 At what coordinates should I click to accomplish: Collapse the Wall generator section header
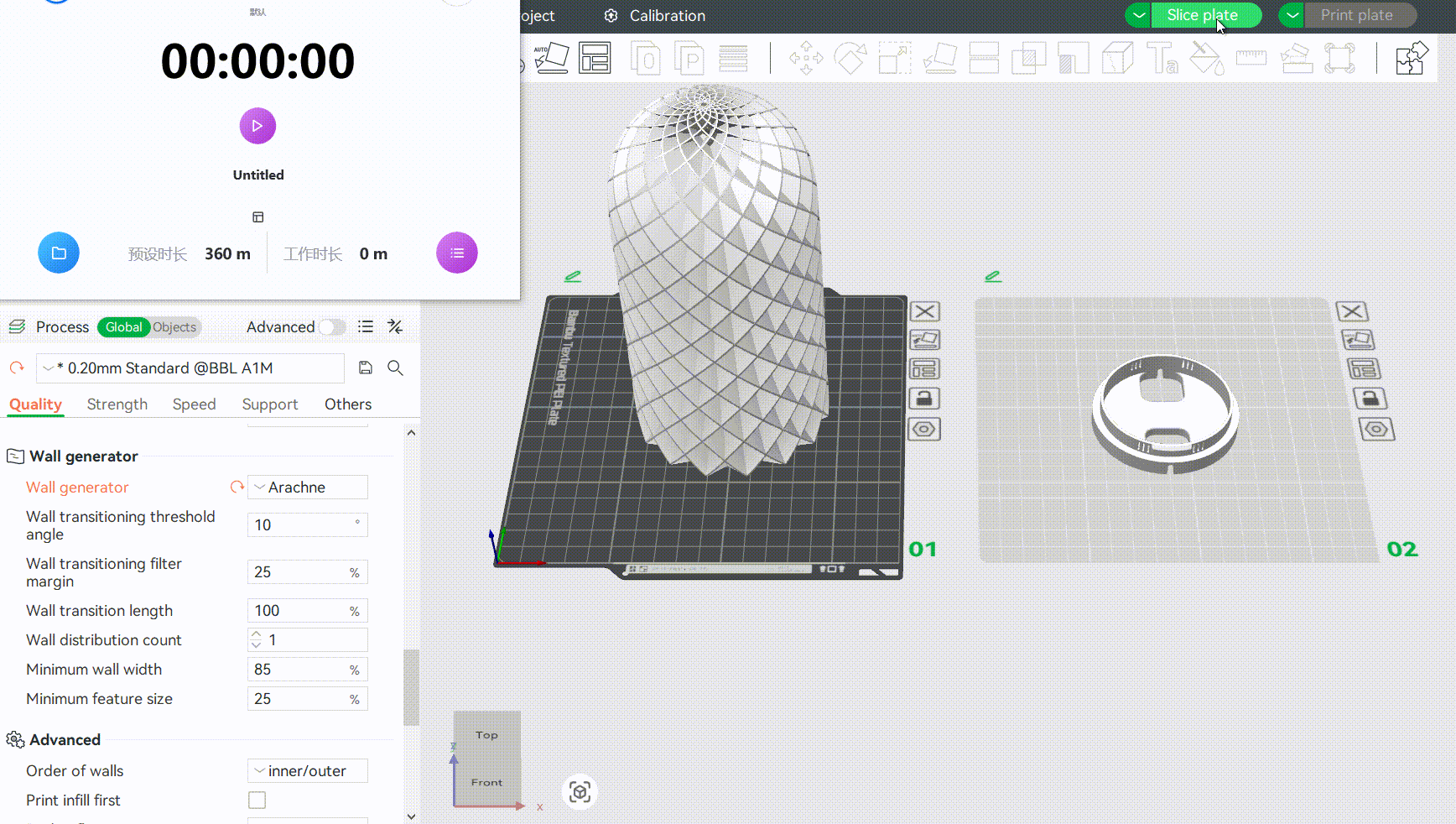(x=84, y=456)
